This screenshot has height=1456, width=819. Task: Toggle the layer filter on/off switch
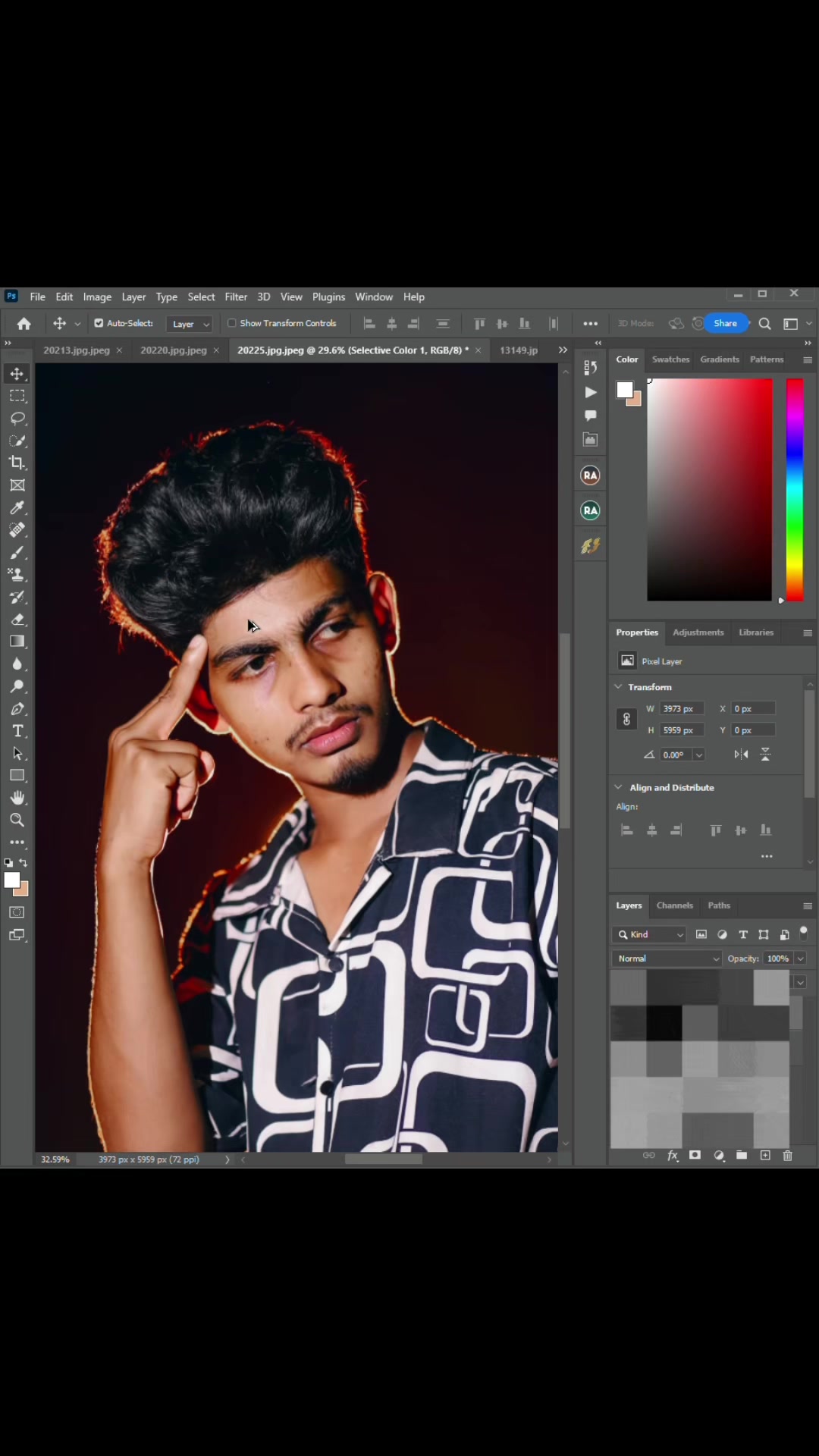point(804,932)
